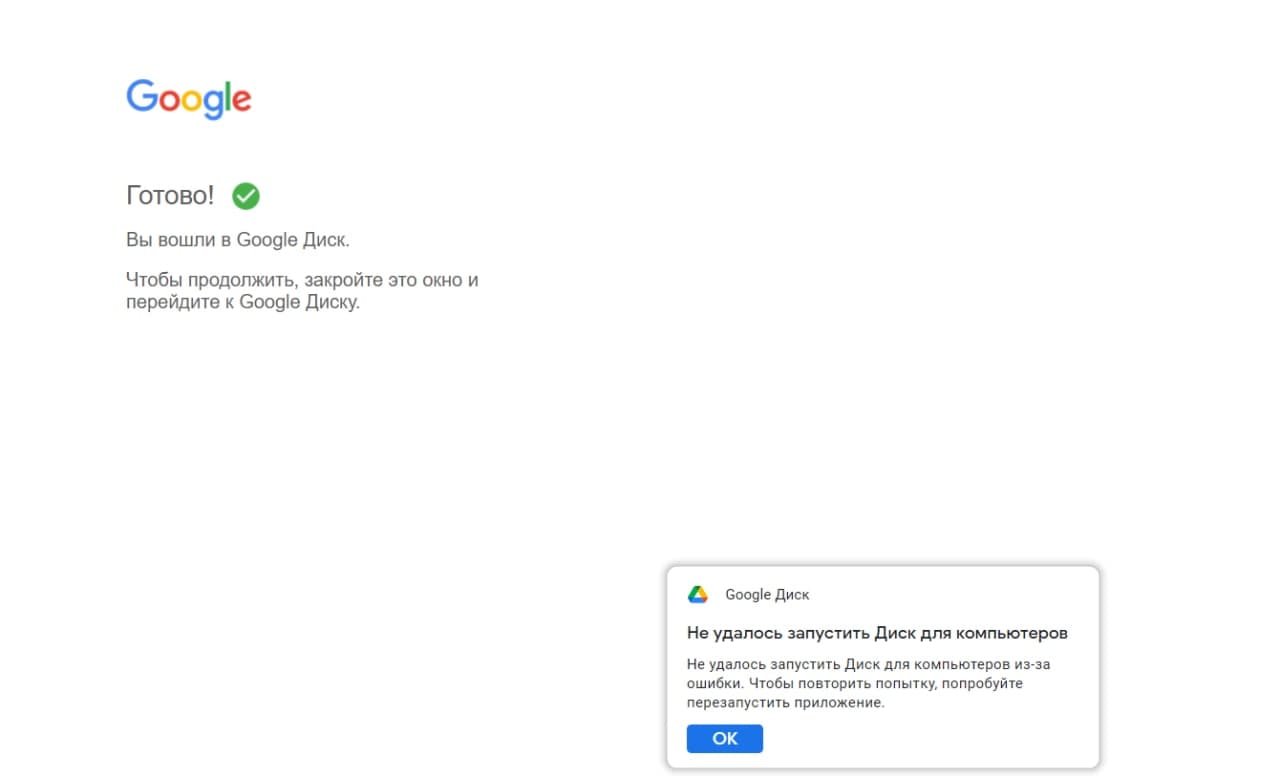The height and width of the screenshot is (776, 1280).
Task: Click the Готово! heading text
Action: click(170, 196)
